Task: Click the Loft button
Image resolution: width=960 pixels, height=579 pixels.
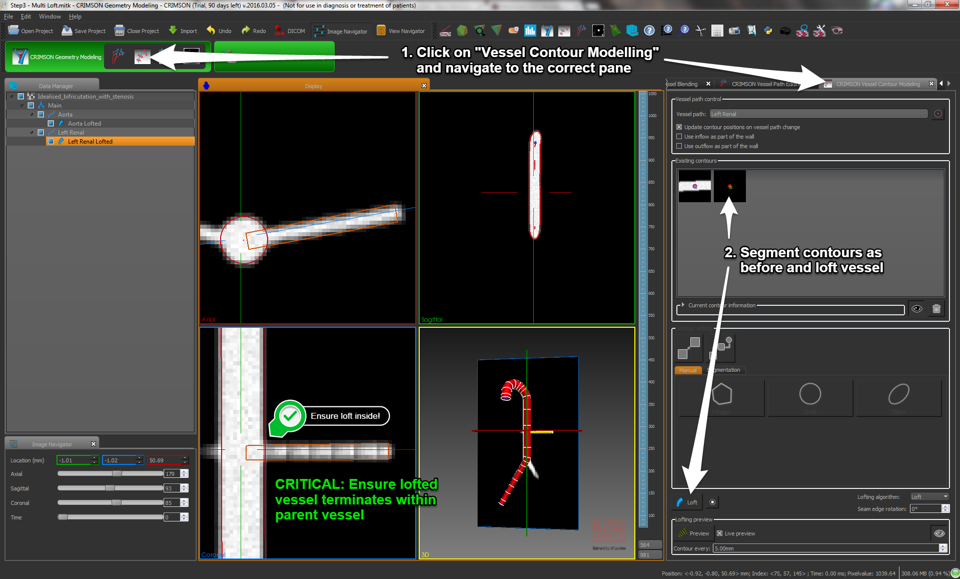Action: coord(687,502)
